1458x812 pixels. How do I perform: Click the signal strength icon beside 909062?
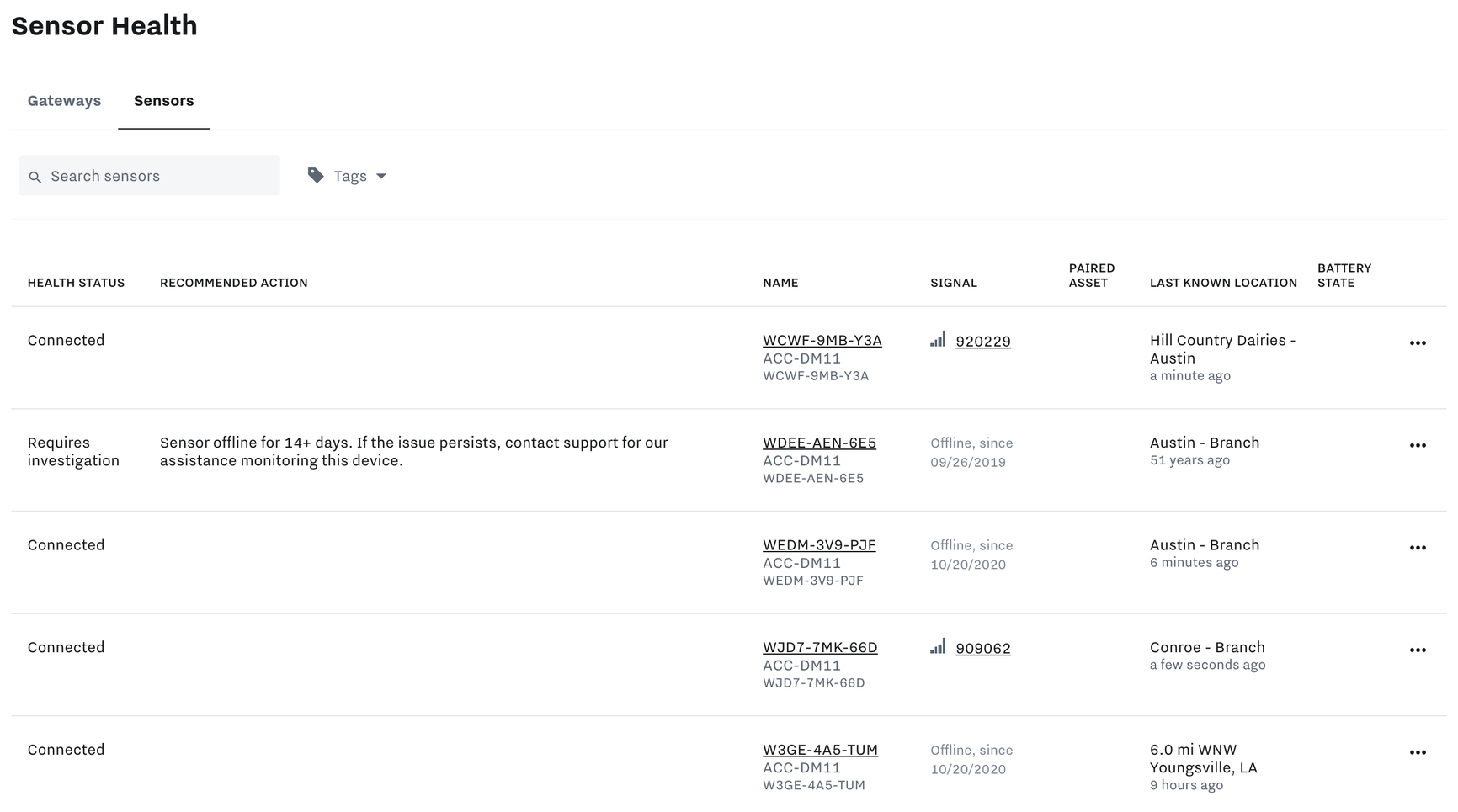[937, 647]
